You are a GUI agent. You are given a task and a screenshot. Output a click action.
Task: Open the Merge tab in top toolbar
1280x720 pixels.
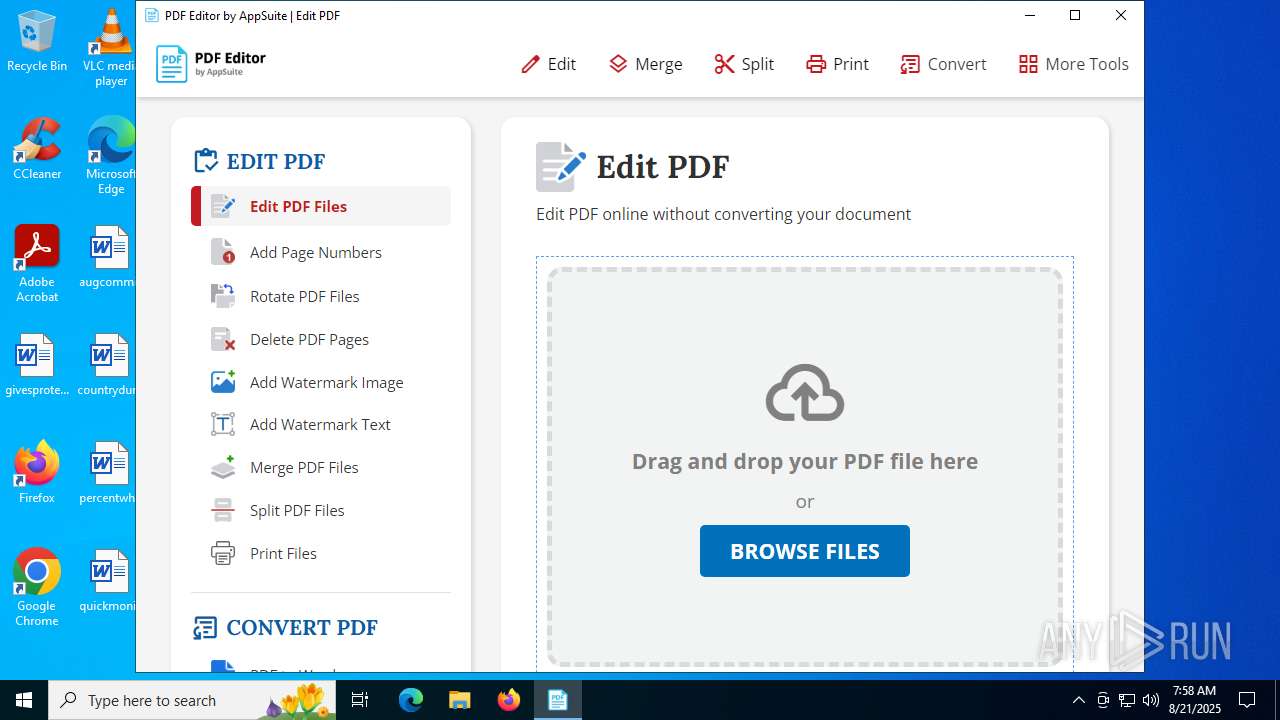pyautogui.click(x=645, y=64)
